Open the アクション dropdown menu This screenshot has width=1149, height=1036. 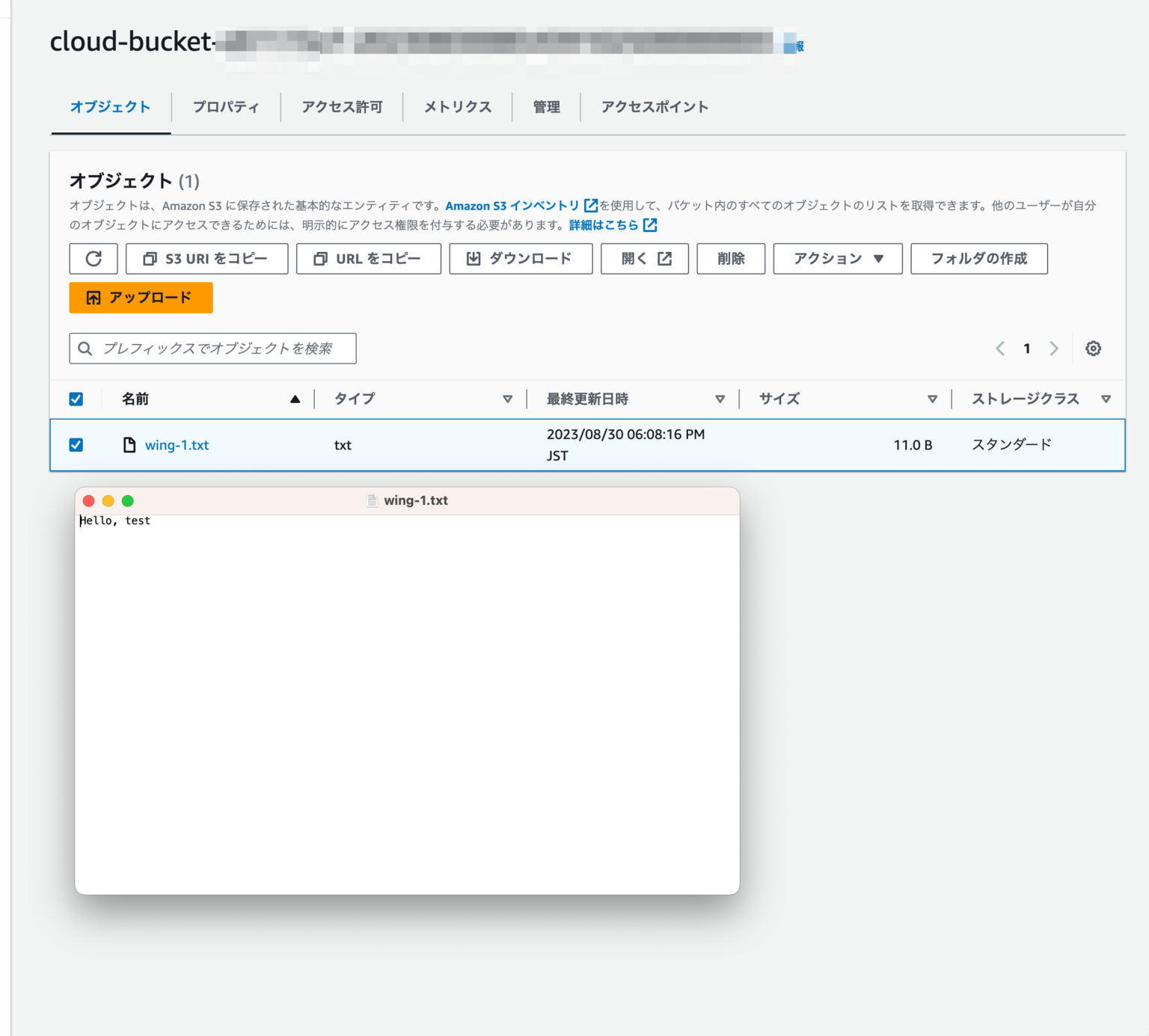(836, 258)
